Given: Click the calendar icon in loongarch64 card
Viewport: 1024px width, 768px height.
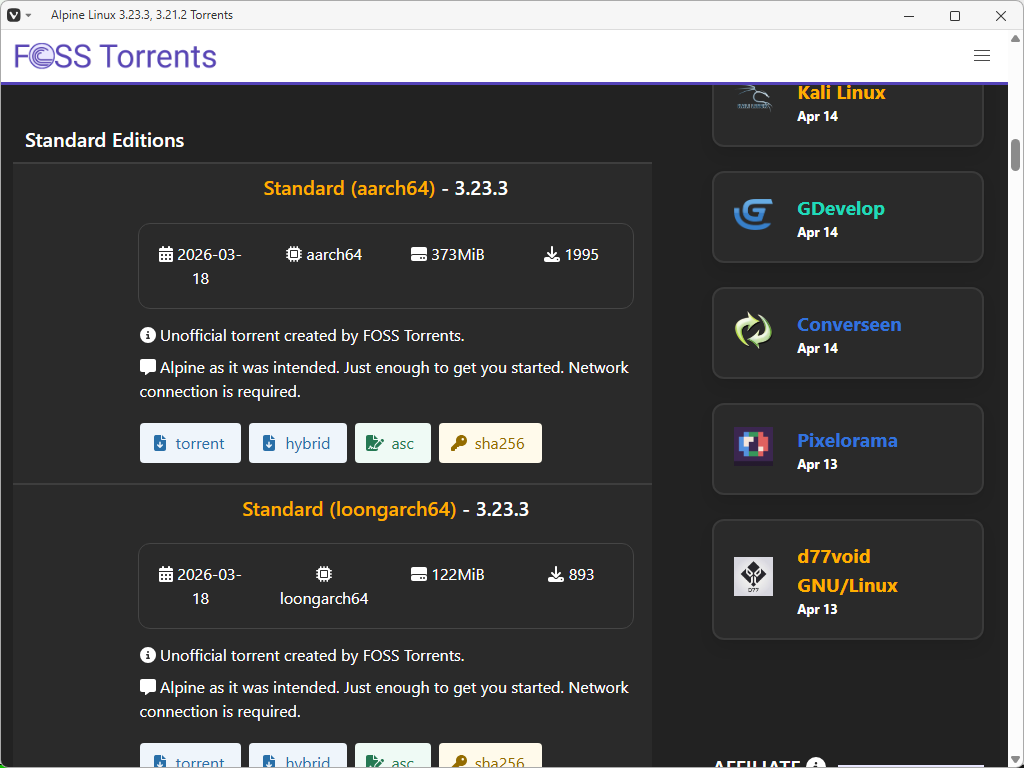Looking at the screenshot, I should (166, 575).
